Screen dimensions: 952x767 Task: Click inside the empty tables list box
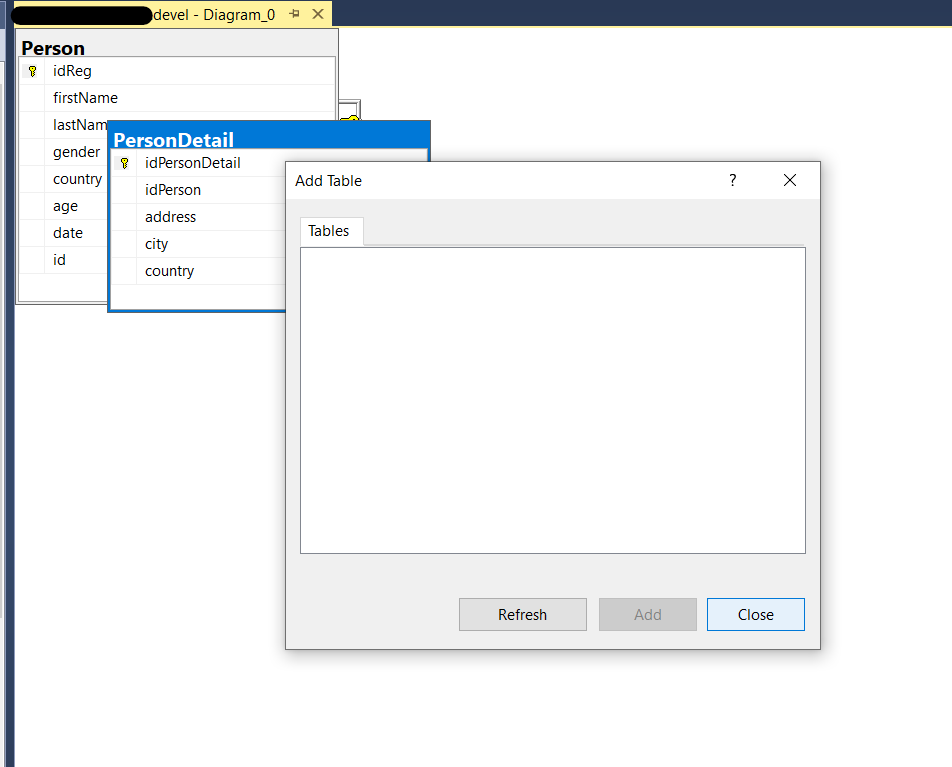tap(552, 400)
